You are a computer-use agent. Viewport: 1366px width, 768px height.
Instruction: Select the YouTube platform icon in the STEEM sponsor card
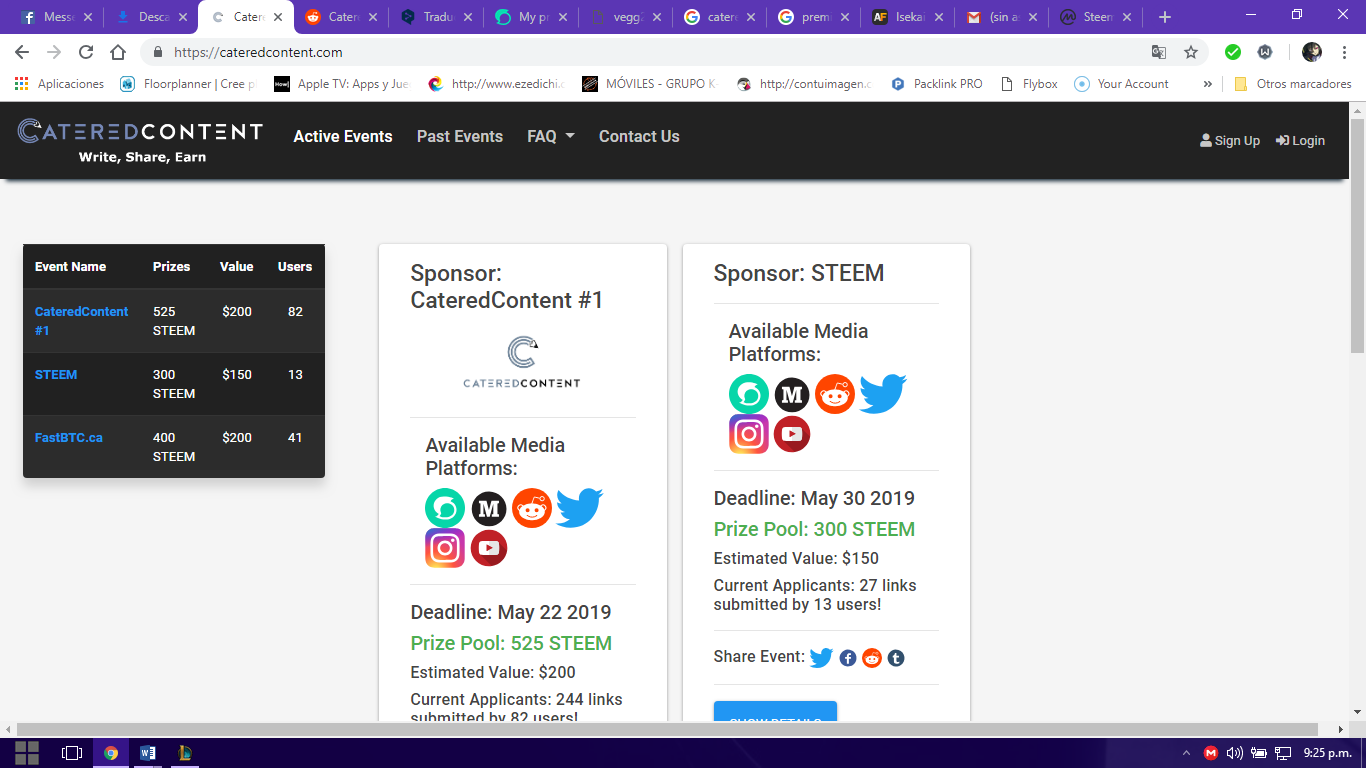792,434
